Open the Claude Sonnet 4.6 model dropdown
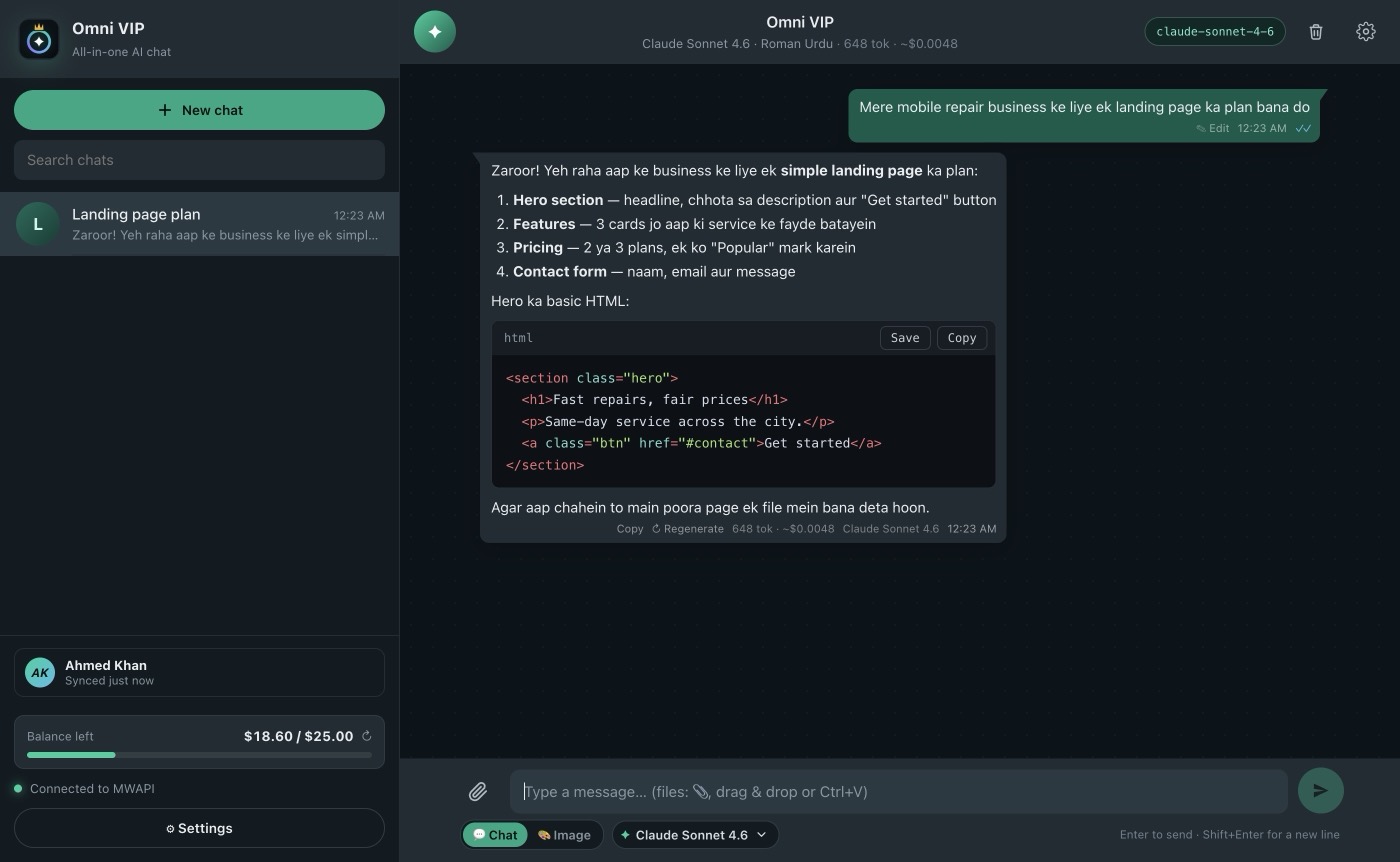Image resolution: width=1400 pixels, height=862 pixels. pyautogui.click(x=695, y=835)
